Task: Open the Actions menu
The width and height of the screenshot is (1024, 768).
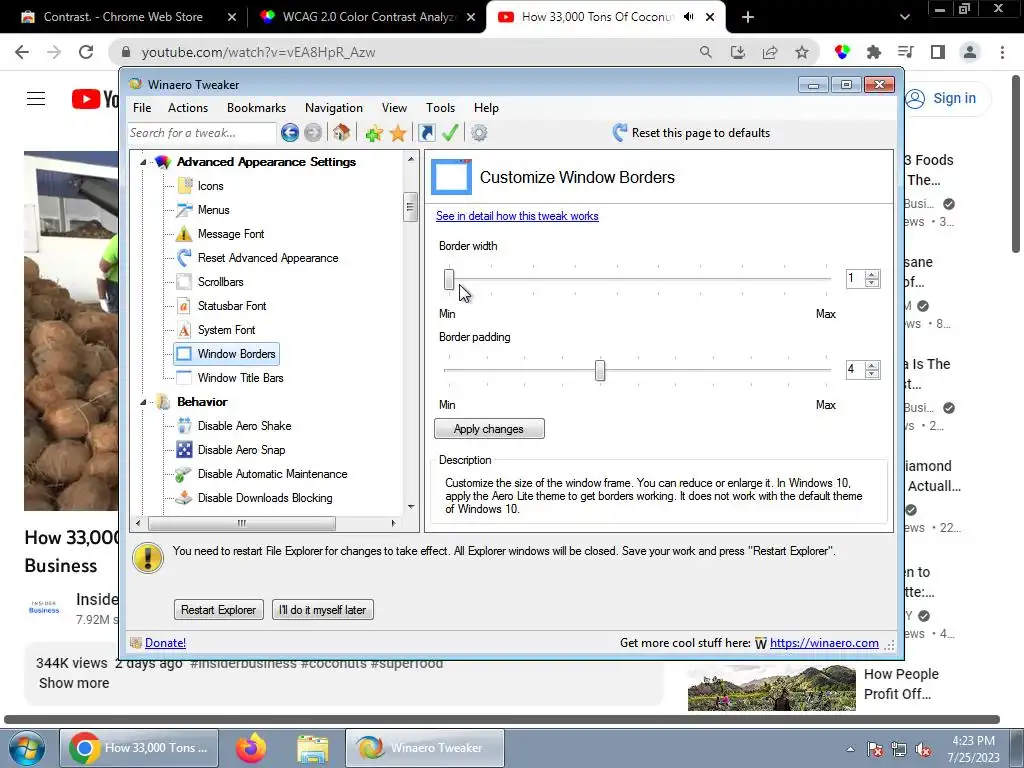Action: (188, 108)
